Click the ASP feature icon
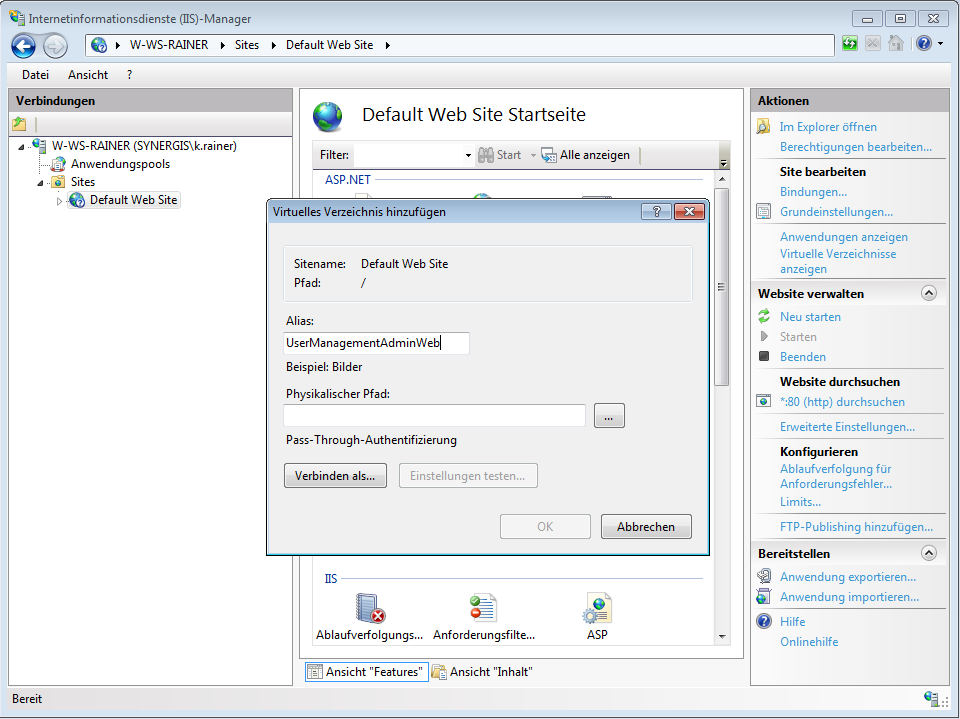This screenshot has height=719, width=960. [597, 608]
